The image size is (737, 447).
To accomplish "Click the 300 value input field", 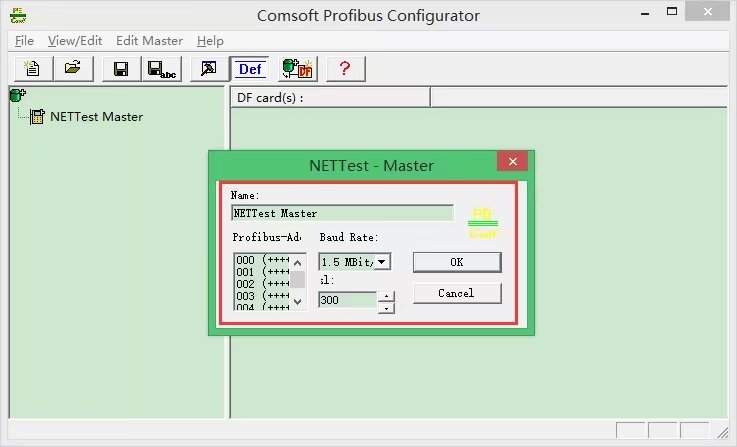I will pos(347,300).
